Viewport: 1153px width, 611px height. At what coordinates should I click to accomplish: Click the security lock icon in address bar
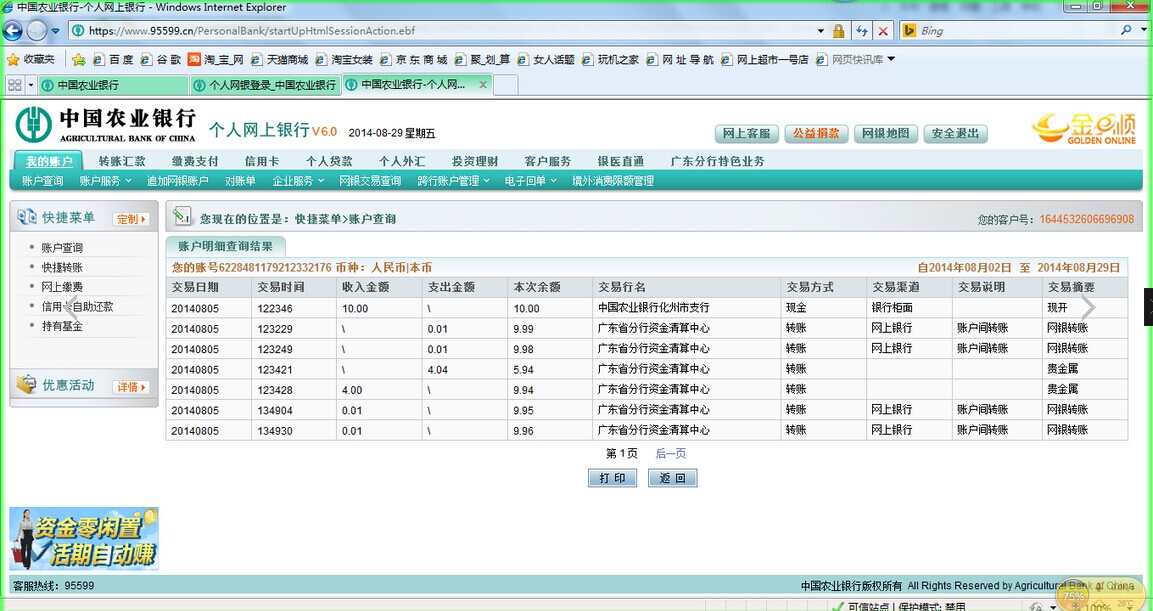pyautogui.click(x=838, y=31)
